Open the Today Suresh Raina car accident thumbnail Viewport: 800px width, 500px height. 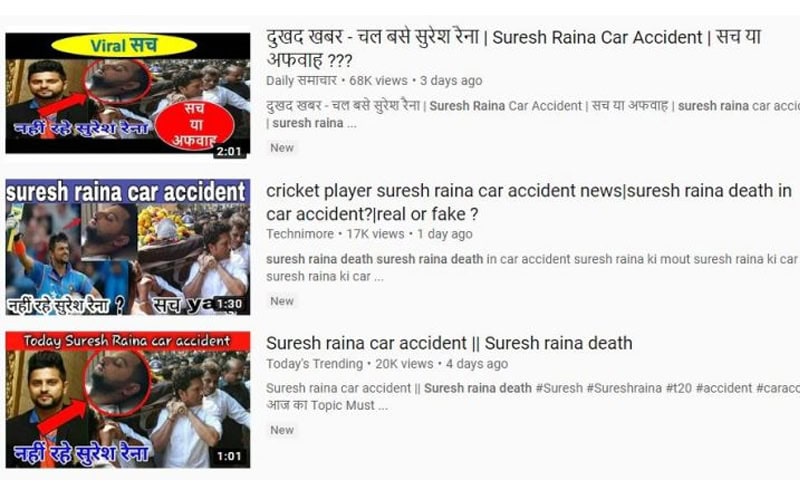click(x=128, y=399)
